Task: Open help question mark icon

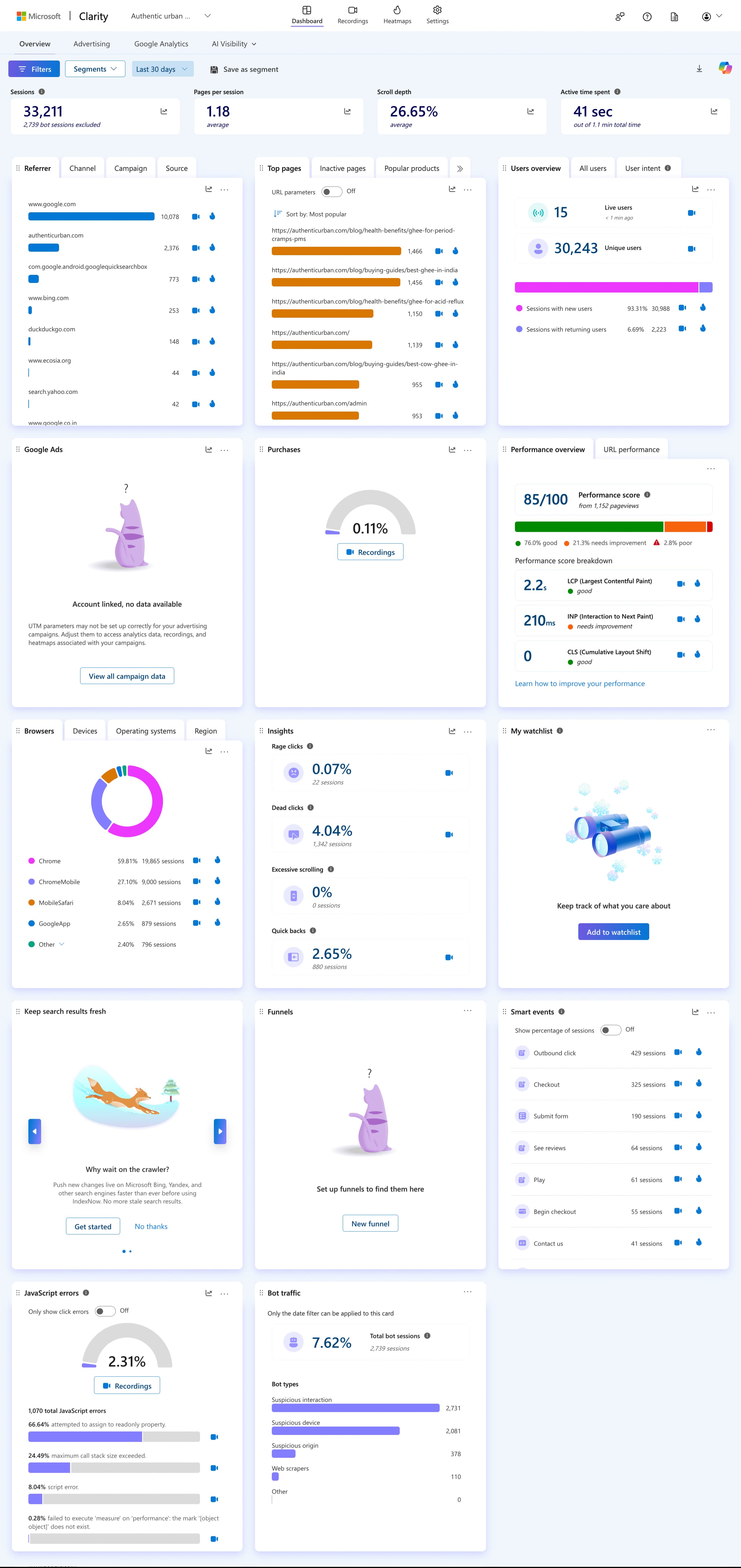Action: click(647, 17)
